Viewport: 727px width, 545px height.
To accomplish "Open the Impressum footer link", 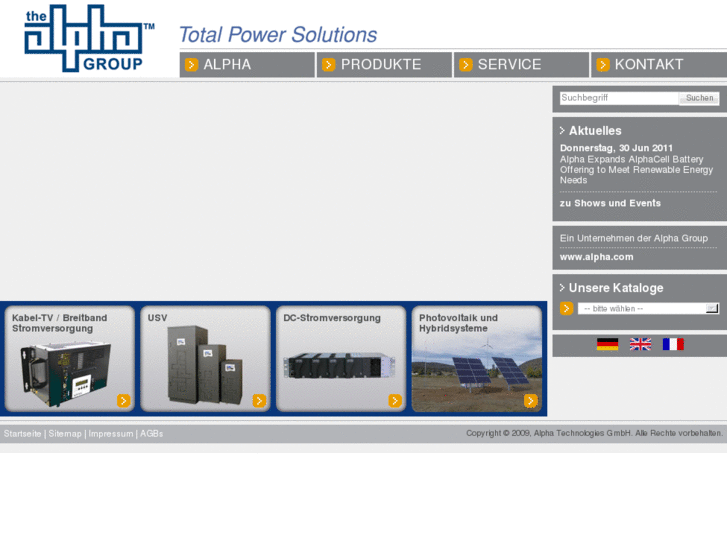I will coord(111,434).
